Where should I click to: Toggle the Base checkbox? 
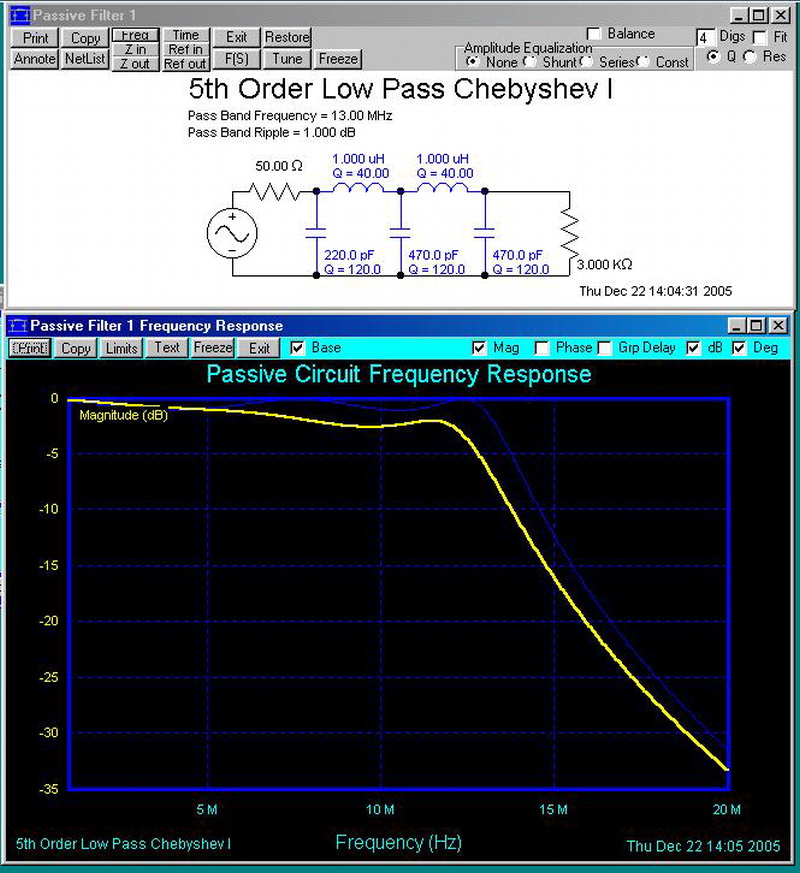pos(297,348)
